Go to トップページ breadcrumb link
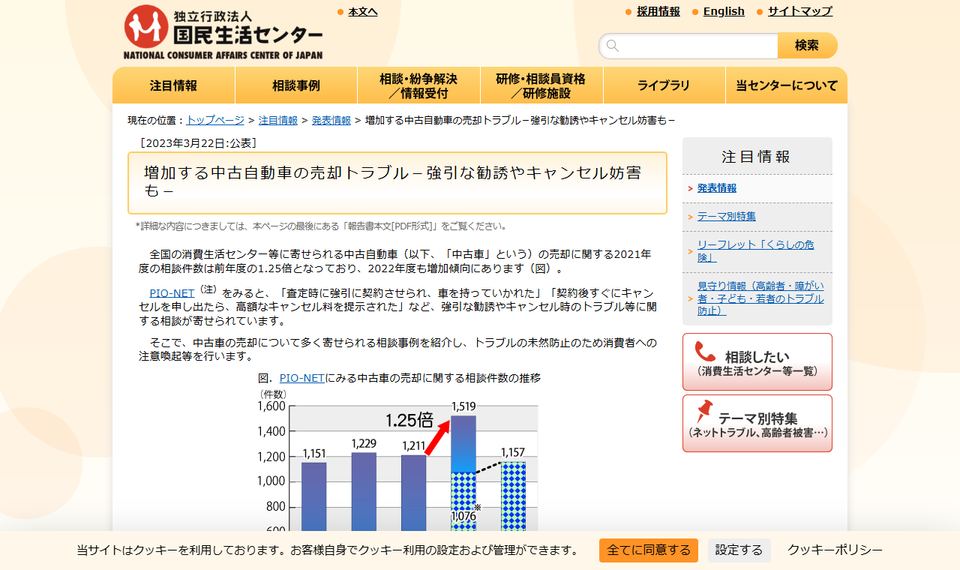This screenshot has height=570, width=960. click(x=215, y=121)
